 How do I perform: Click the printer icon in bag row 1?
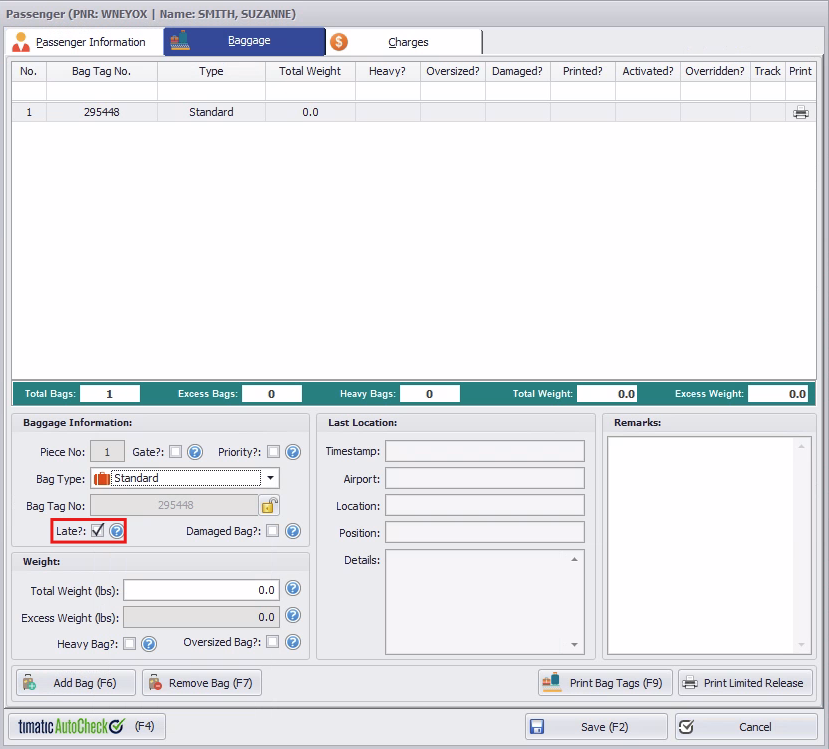click(800, 112)
